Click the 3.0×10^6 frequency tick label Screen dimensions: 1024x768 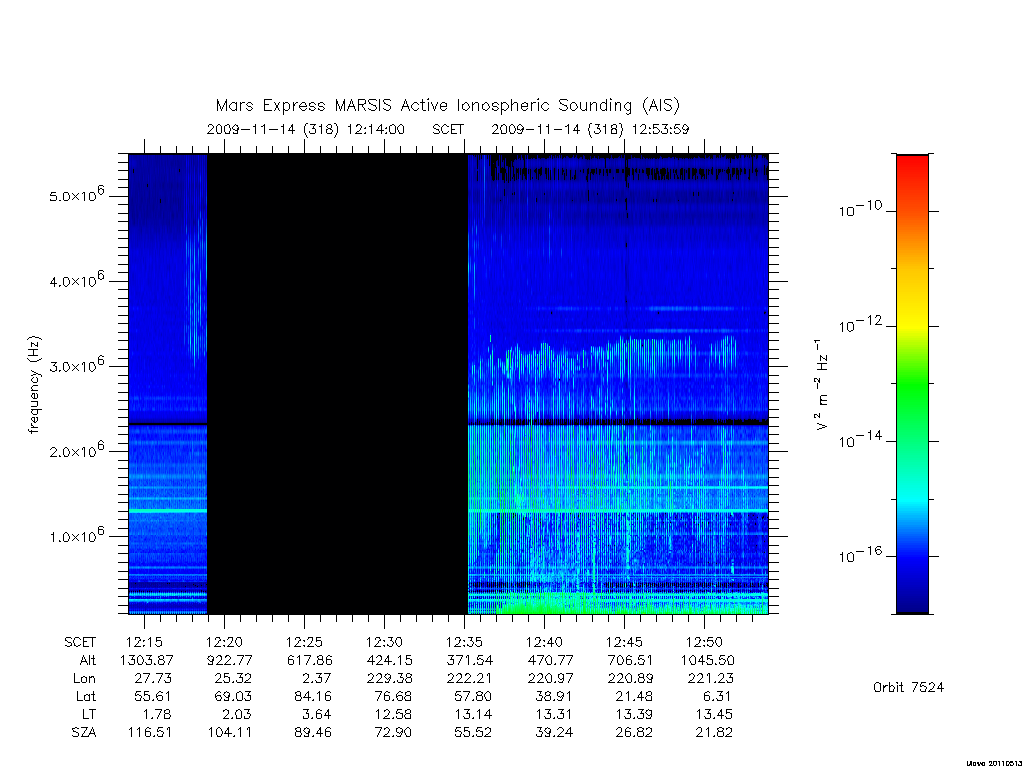click(x=76, y=365)
